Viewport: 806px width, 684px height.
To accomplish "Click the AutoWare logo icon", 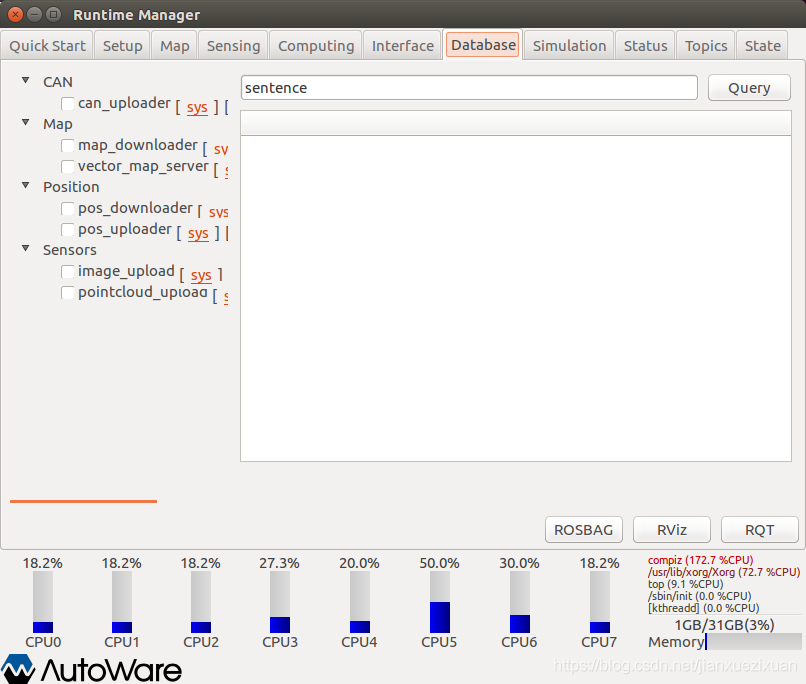I will pyautogui.click(x=18, y=669).
